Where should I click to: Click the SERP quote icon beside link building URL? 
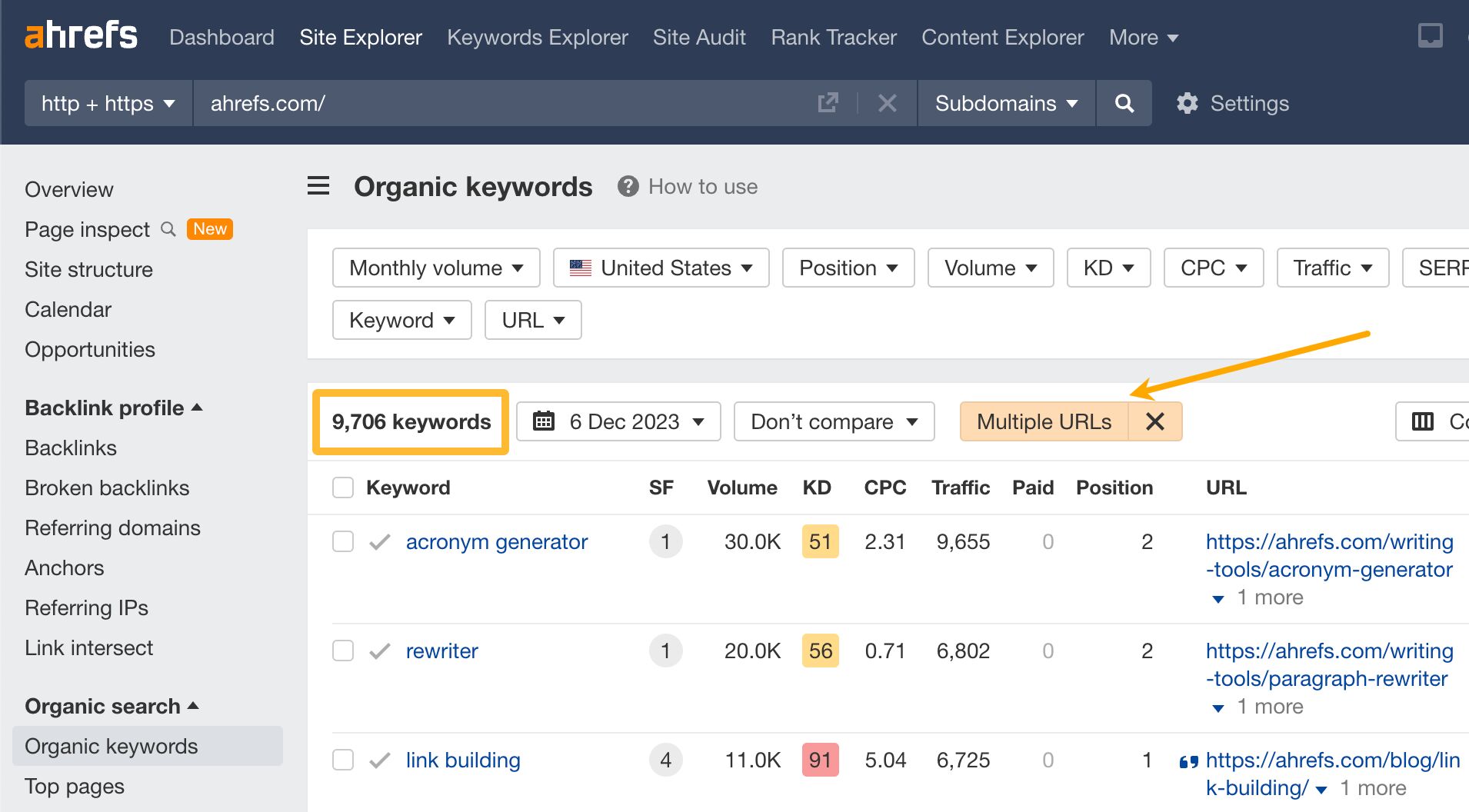1188,760
